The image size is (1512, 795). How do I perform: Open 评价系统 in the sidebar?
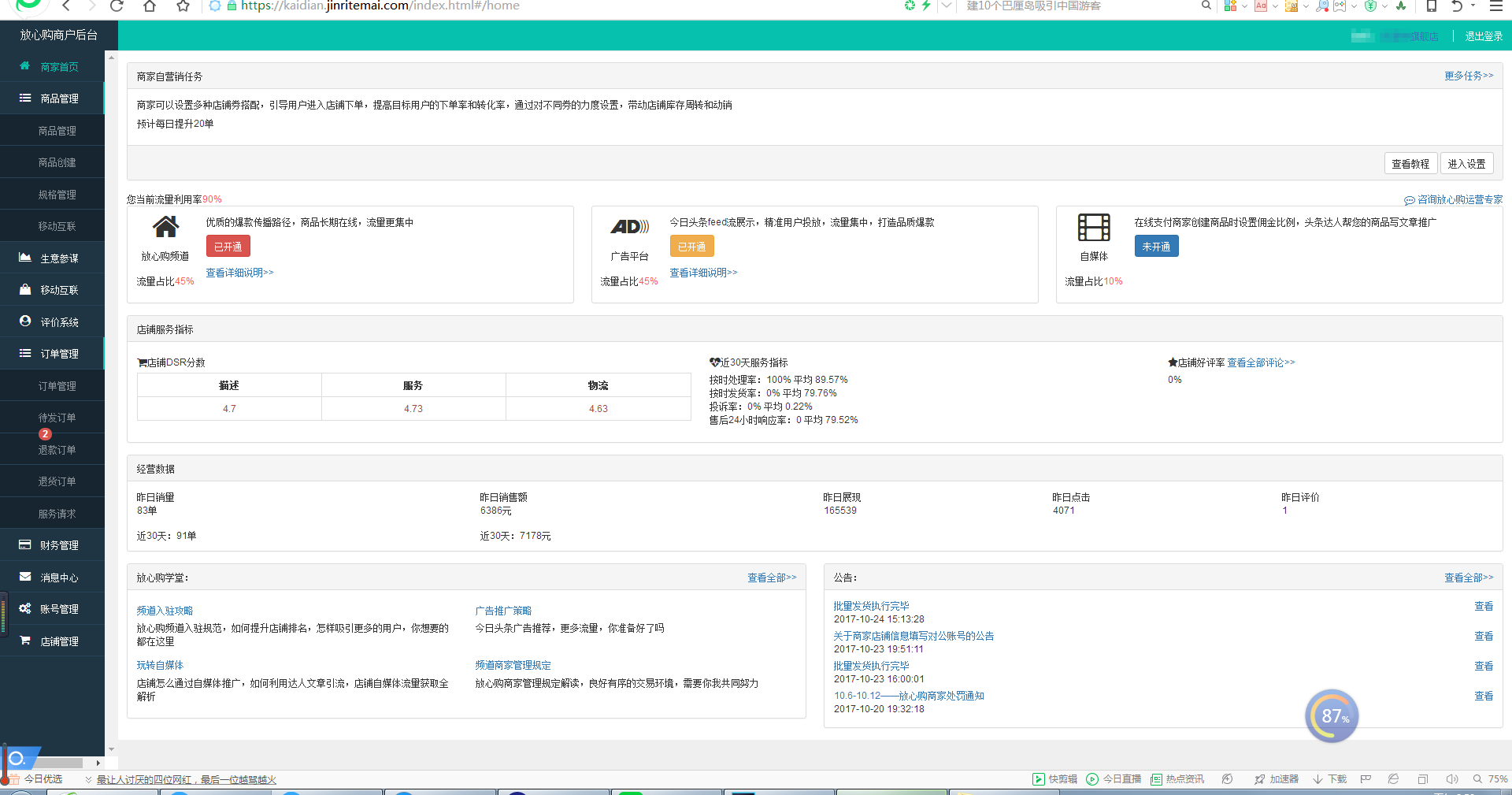coord(52,322)
